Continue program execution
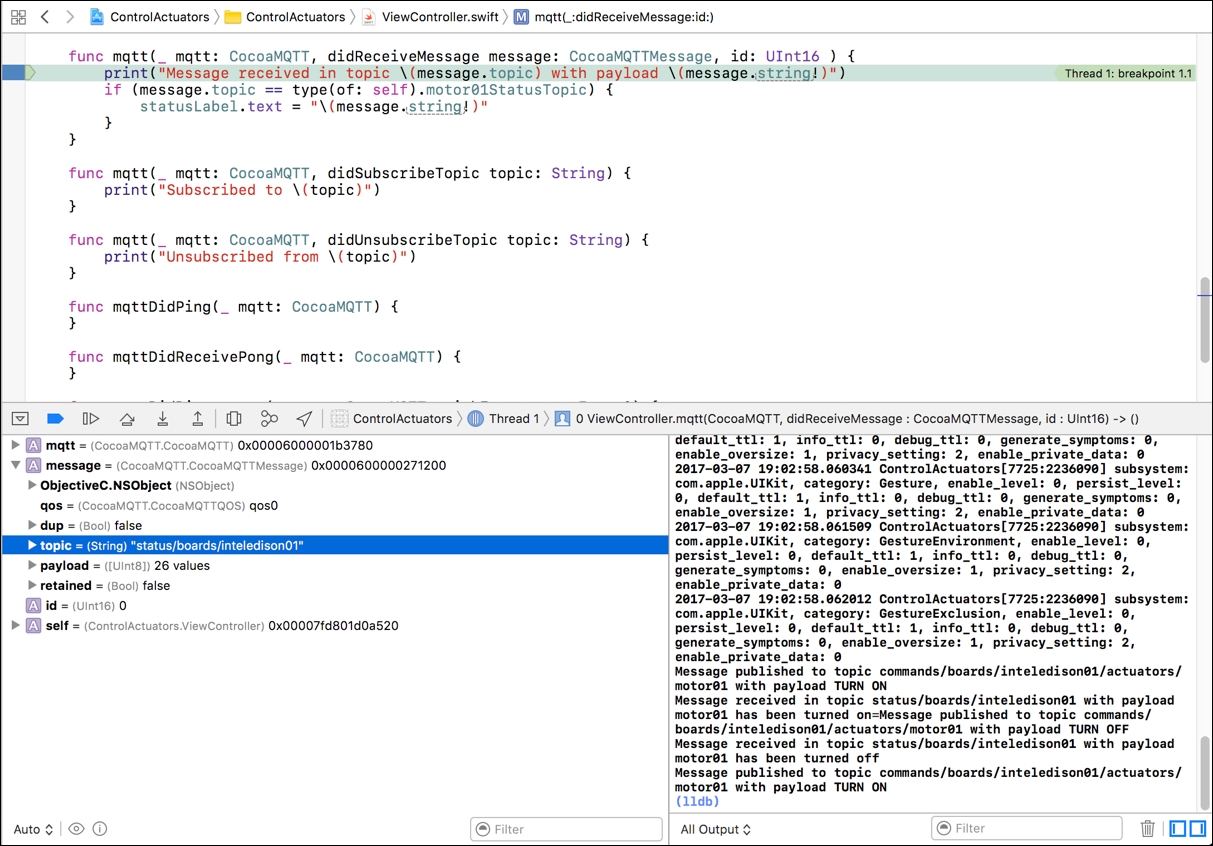This screenshot has width=1213, height=846. [91, 419]
